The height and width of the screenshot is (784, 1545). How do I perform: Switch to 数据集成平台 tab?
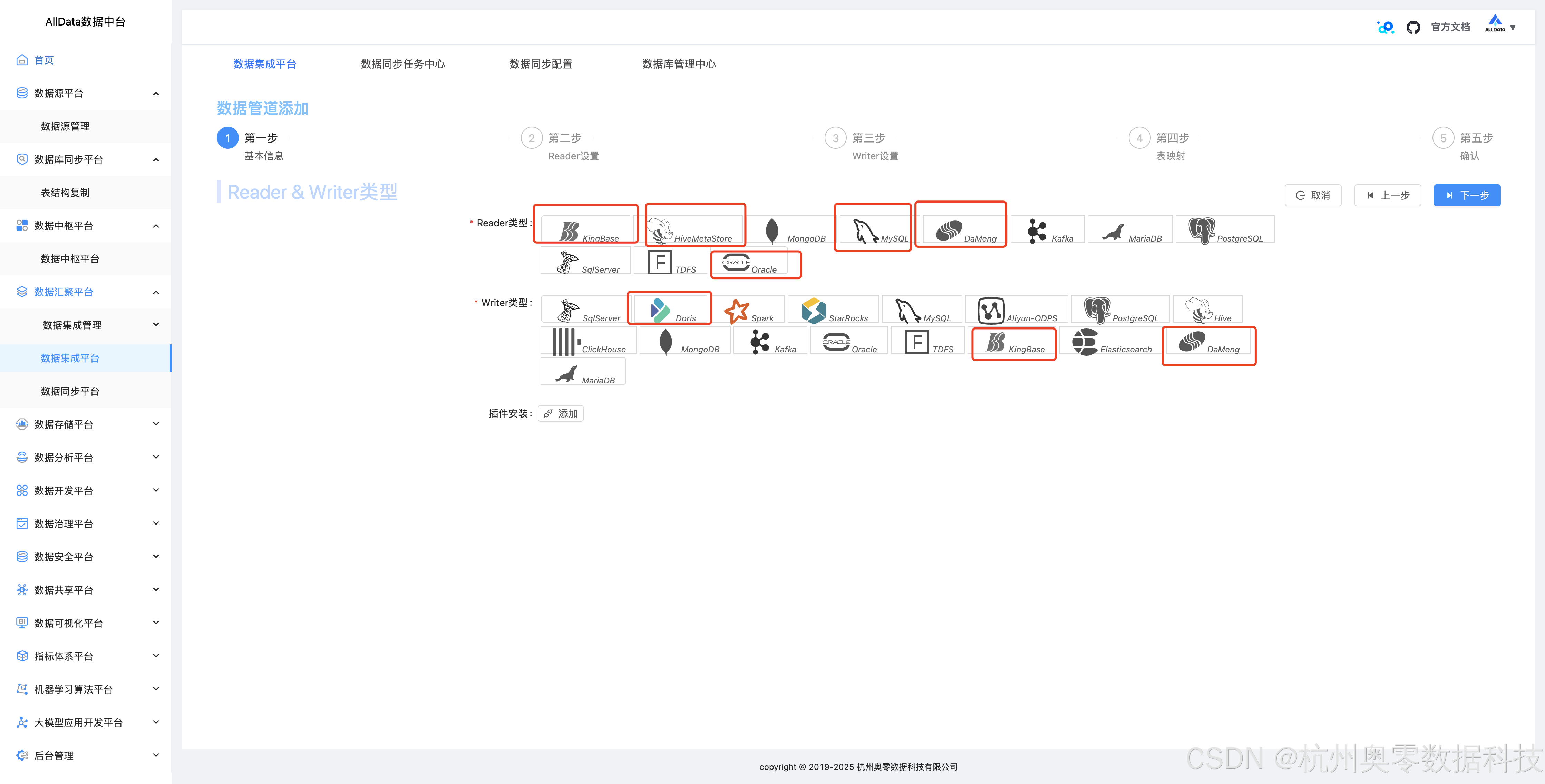(264, 64)
